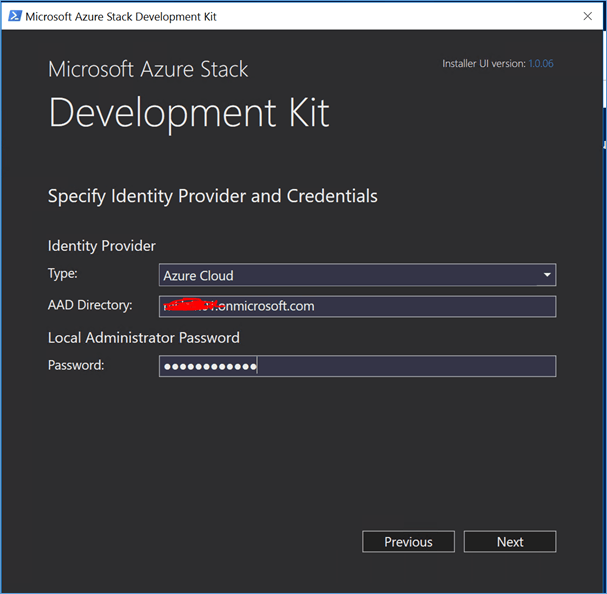Click the window title 'Microsoft Azure Stack Development Kit'
This screenshot has height=594, width=607.
[121, 17]
